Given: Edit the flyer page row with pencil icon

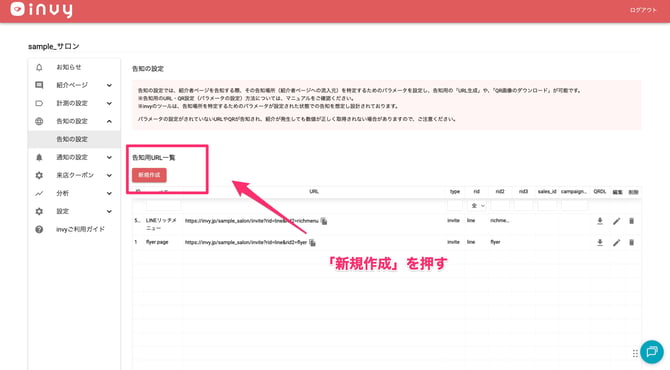Looking at the screenshot, I should 616,242.
